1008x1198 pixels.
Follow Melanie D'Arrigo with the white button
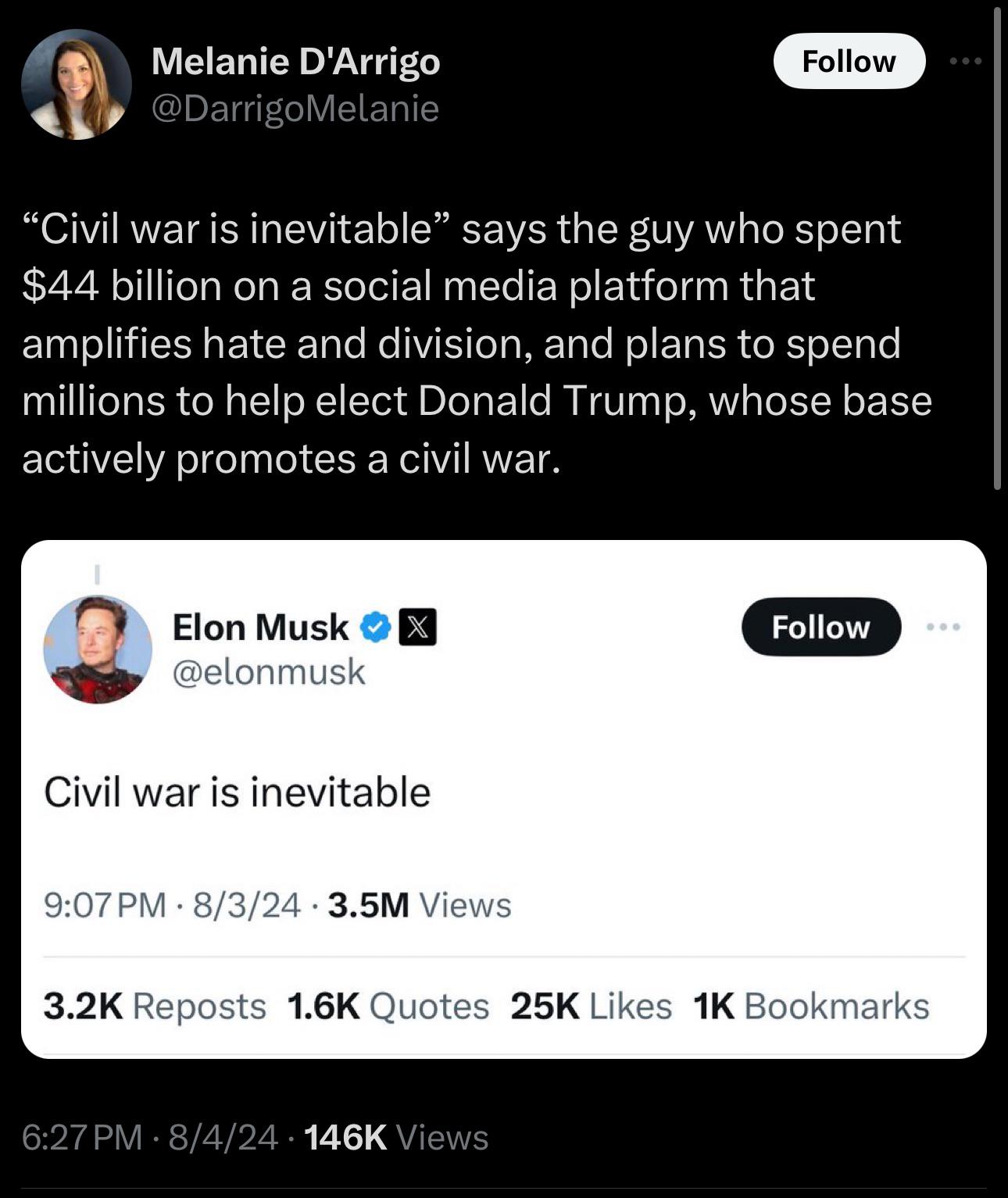point(849,61)
